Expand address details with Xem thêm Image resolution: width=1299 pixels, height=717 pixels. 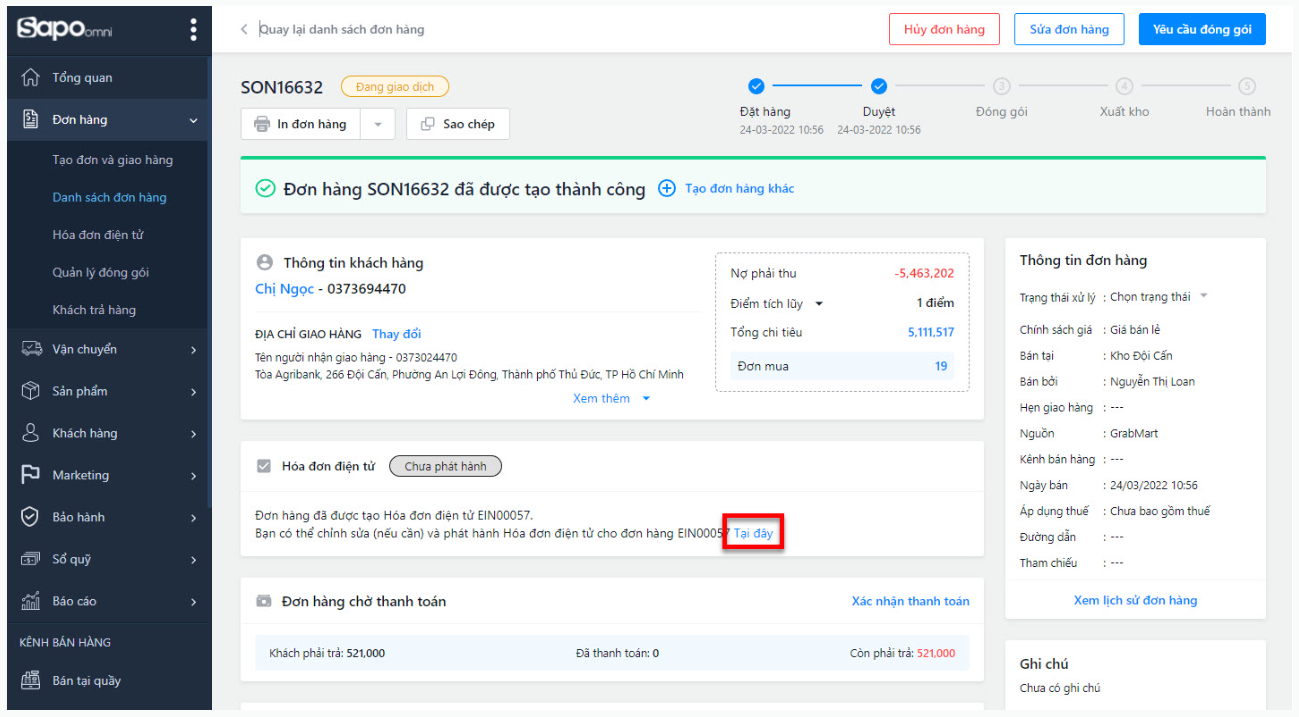click(611, 398)
